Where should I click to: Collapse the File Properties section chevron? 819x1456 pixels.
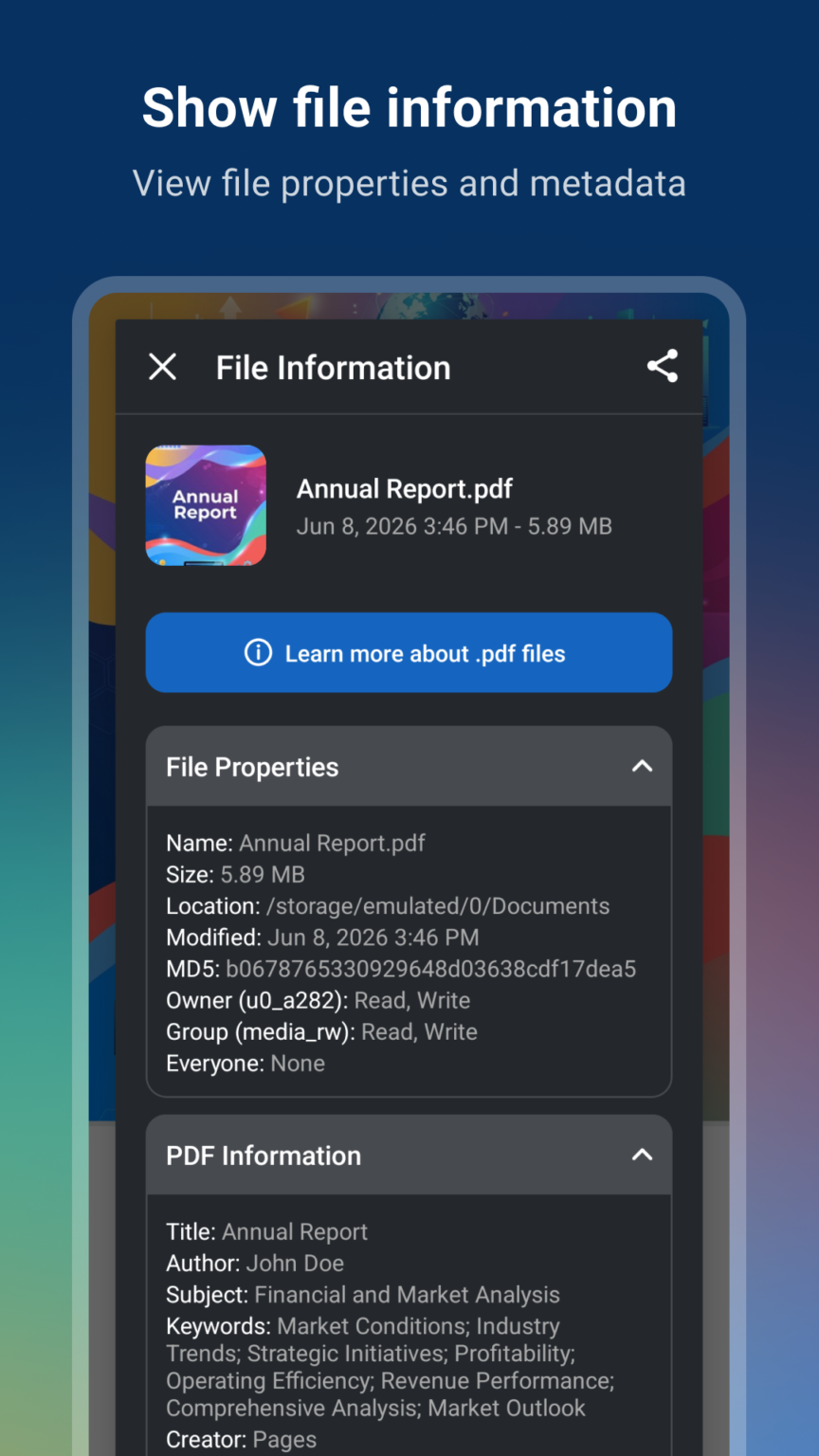(642, 766)
